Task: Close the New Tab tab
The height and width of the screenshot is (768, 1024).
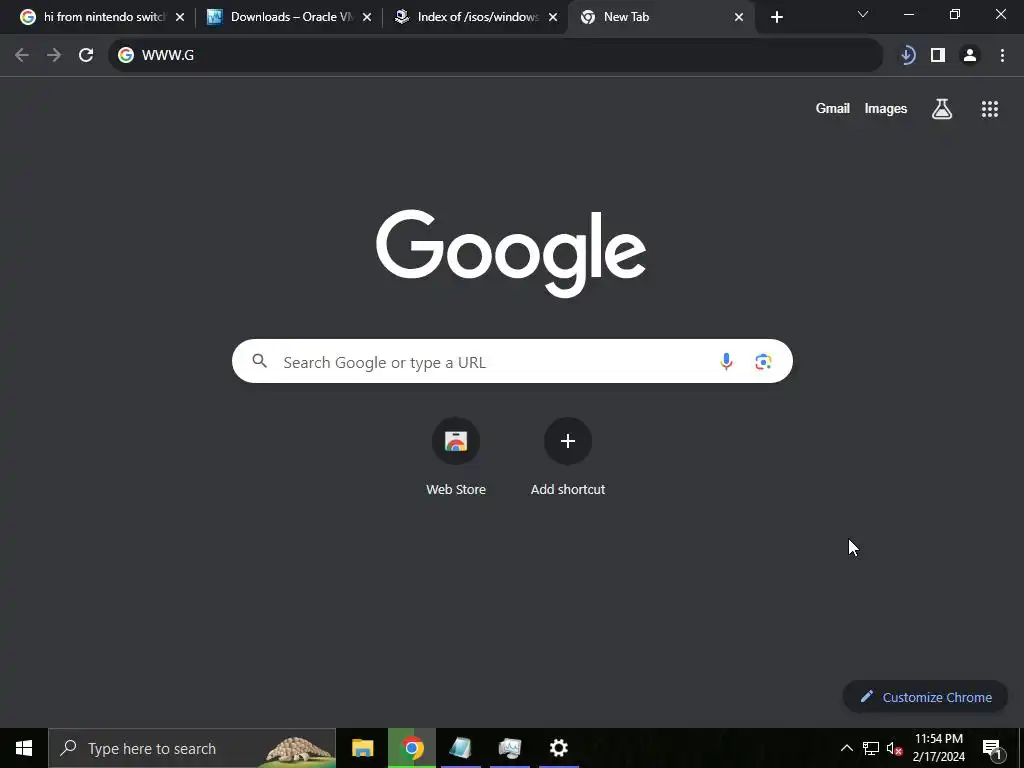Action: pyautogui.click(x=739, y=17)
